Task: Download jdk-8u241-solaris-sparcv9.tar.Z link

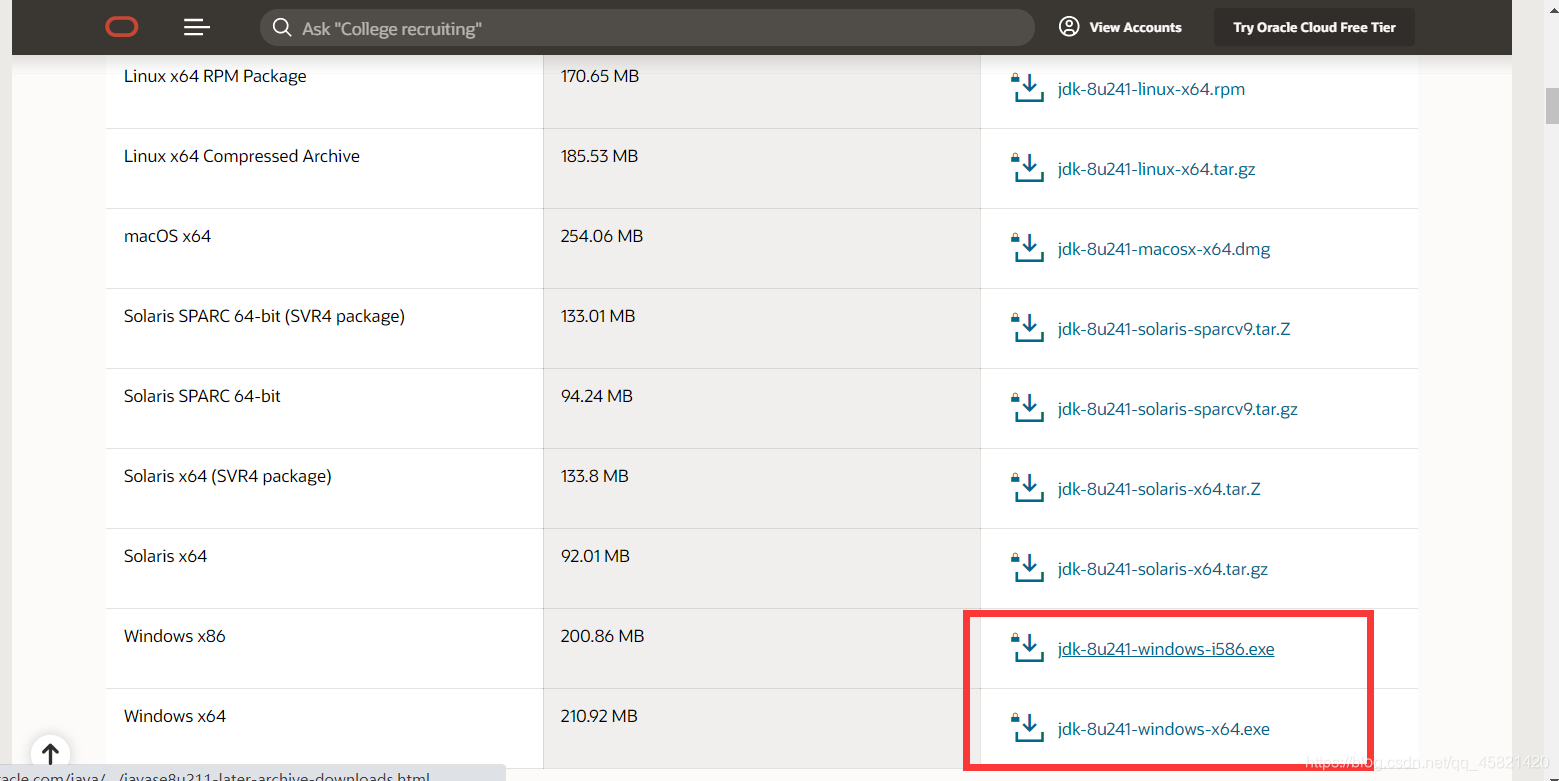Action: [x=1174, y=329]
